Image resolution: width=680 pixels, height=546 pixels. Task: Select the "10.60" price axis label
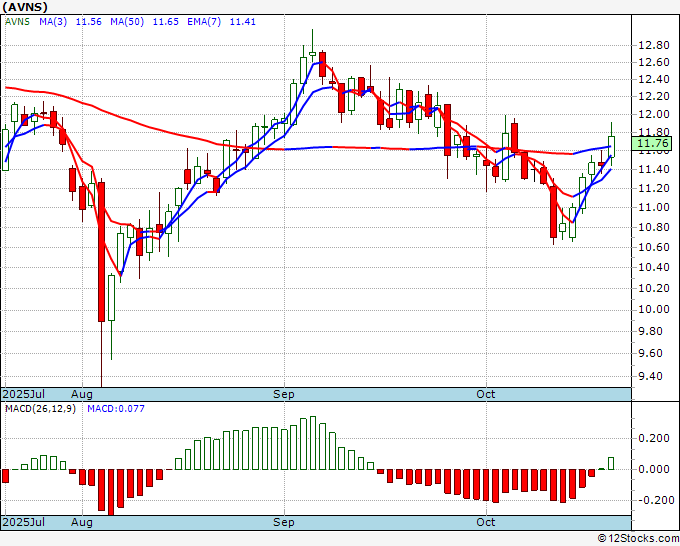tap(654, 247)
